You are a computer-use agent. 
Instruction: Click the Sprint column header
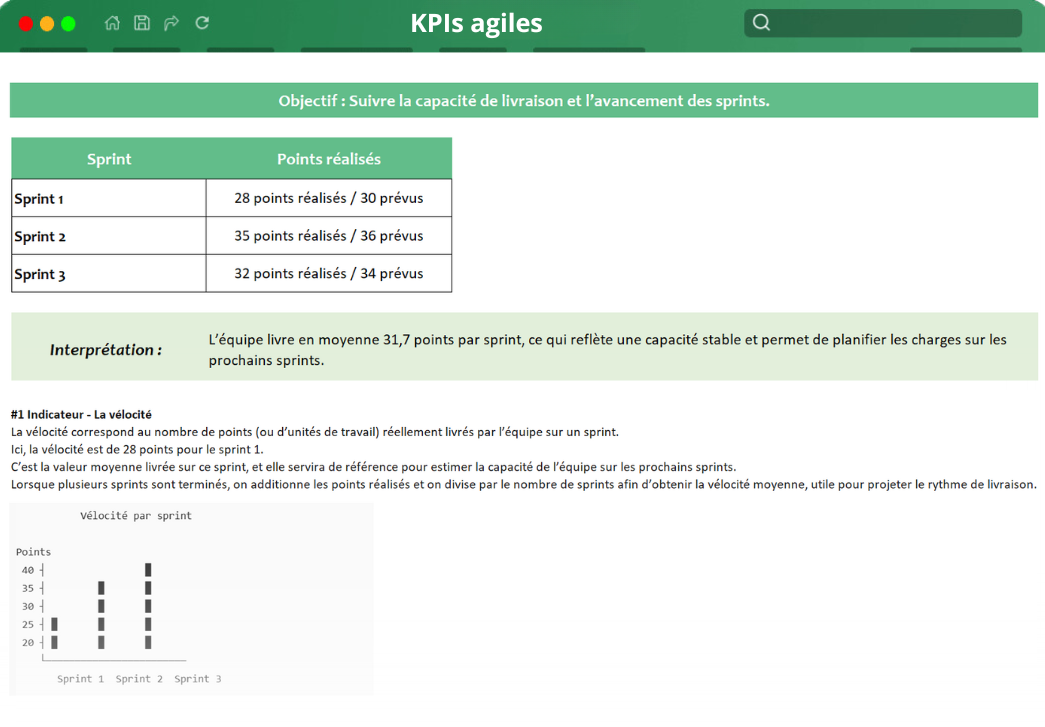click(108, 158)
